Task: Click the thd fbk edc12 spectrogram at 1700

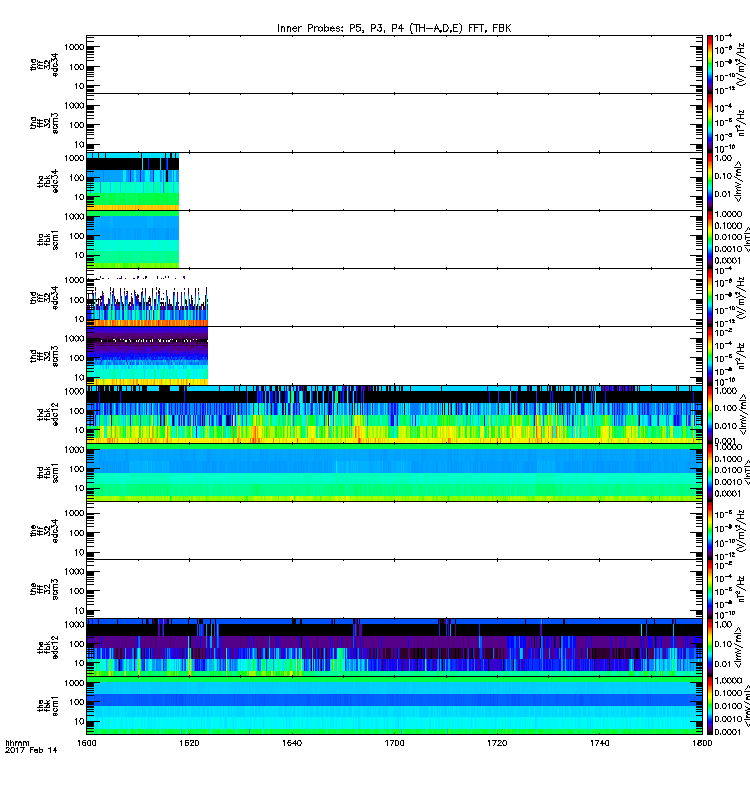Action: pyautogui.click(x=394, y=414)
